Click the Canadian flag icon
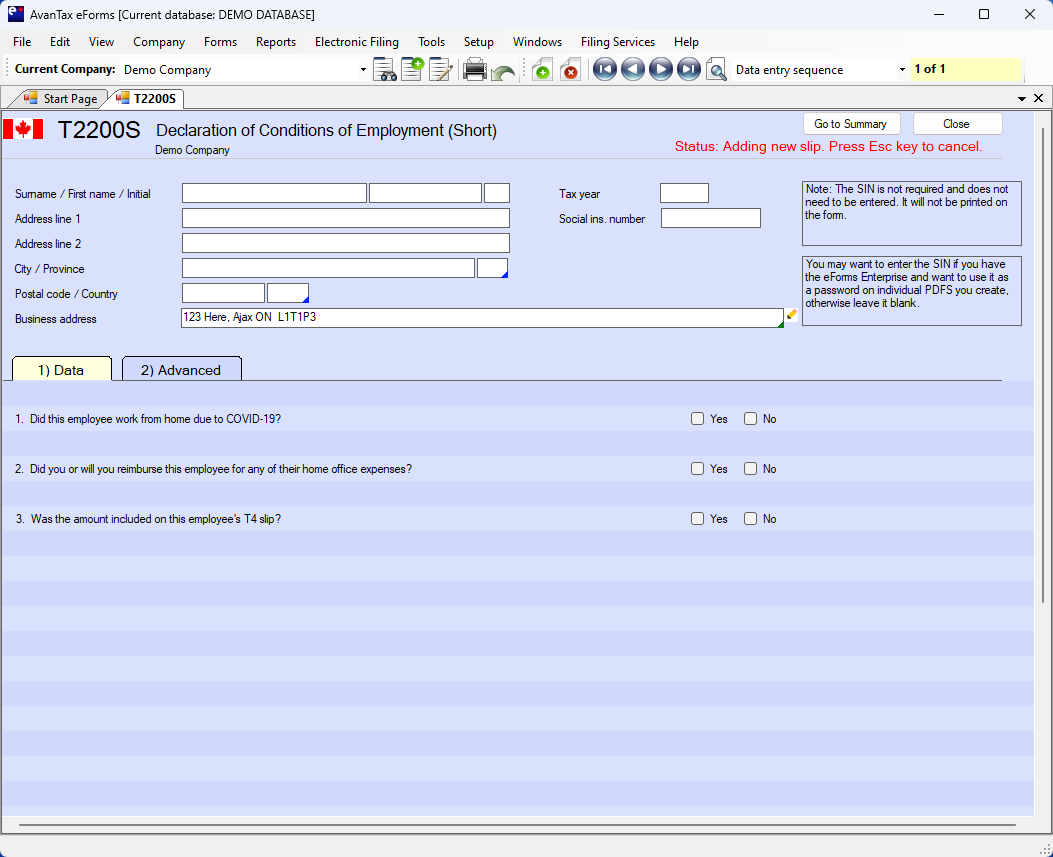This screenshot has height=857, width=1053. point(24,129)
